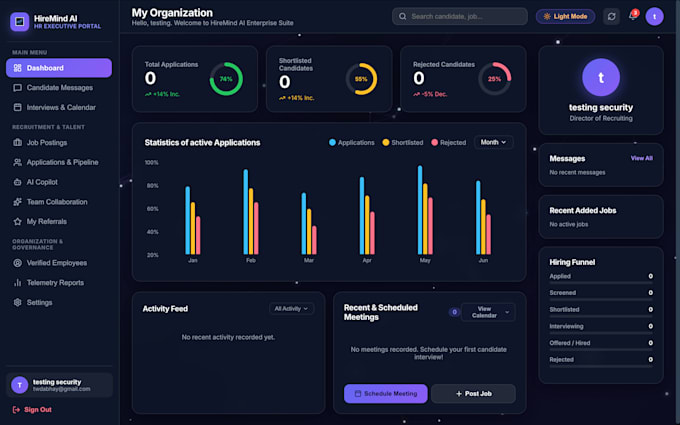Click the '+14% Inc.' trend under Total Applications
This screenshot has height=425, width=680.
[x=162, y=94]
